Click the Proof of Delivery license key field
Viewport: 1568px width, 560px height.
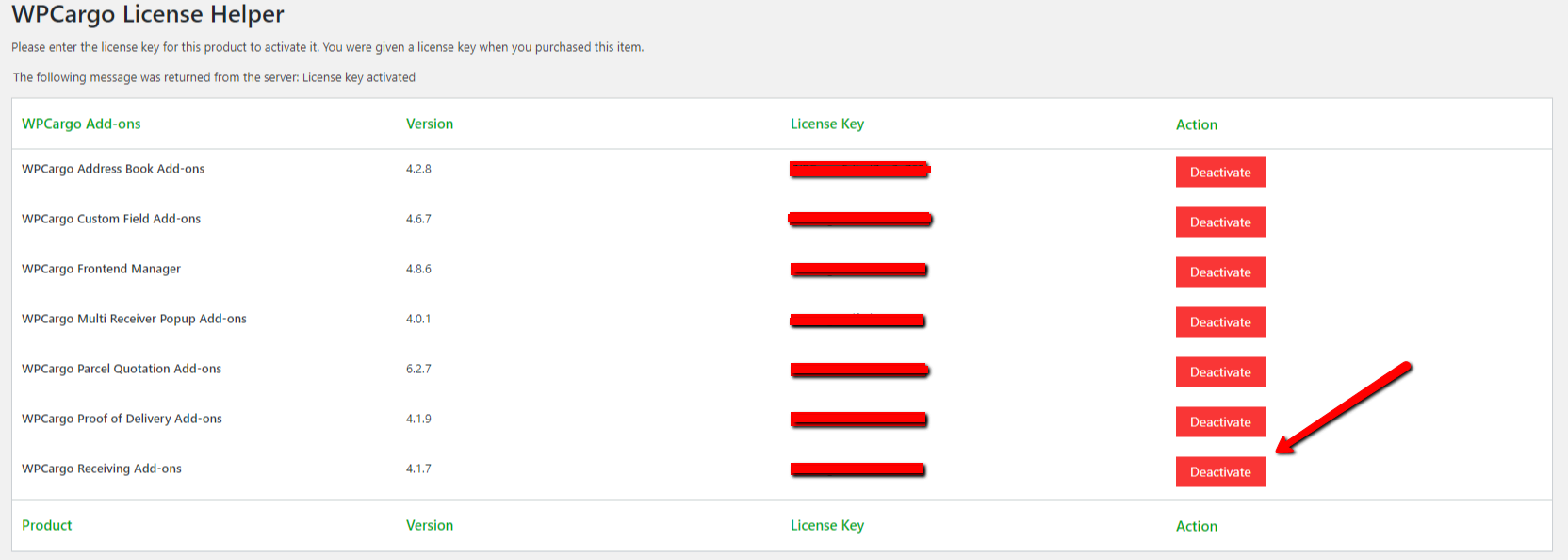[857, 420]
